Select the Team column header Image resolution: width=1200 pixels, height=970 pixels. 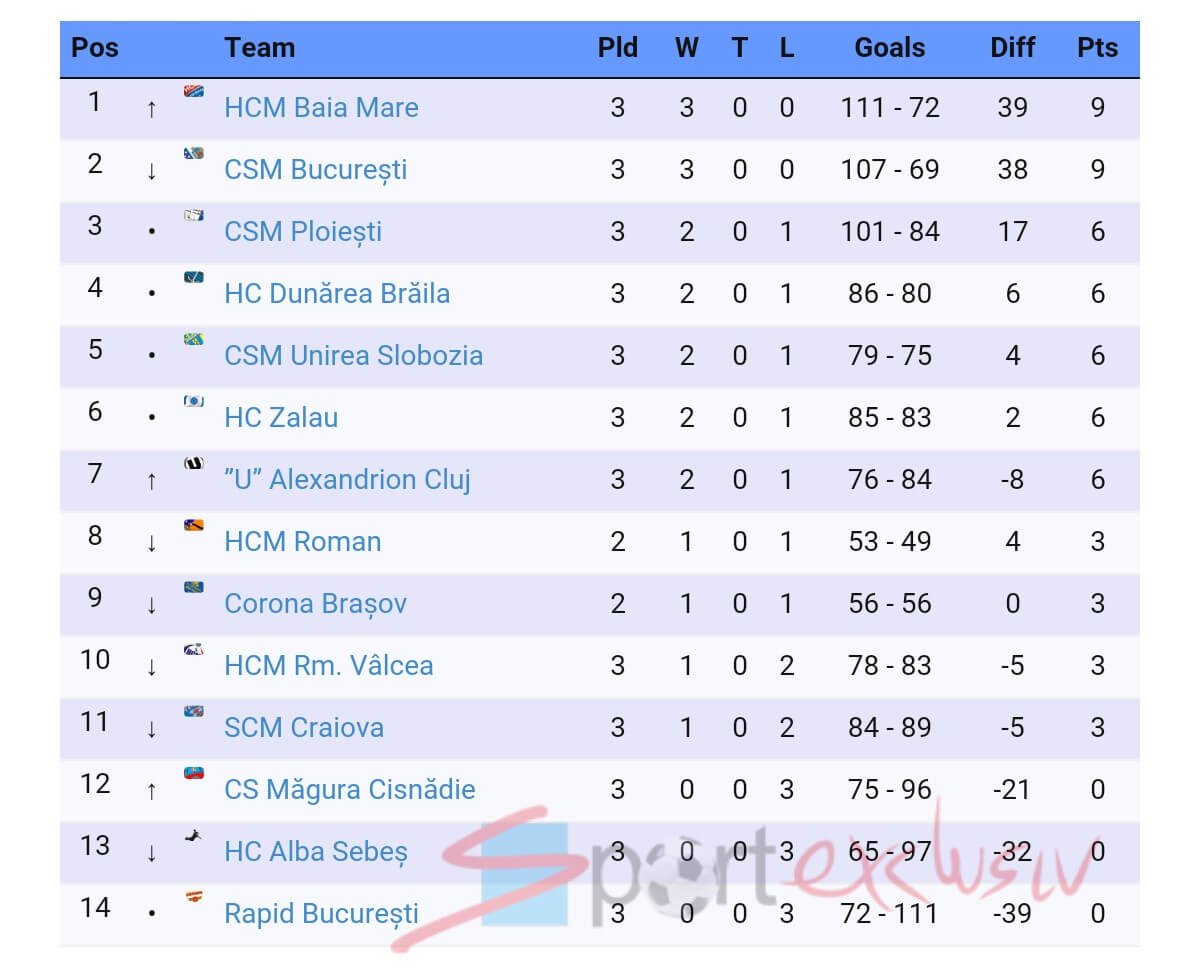click(259, 48)
